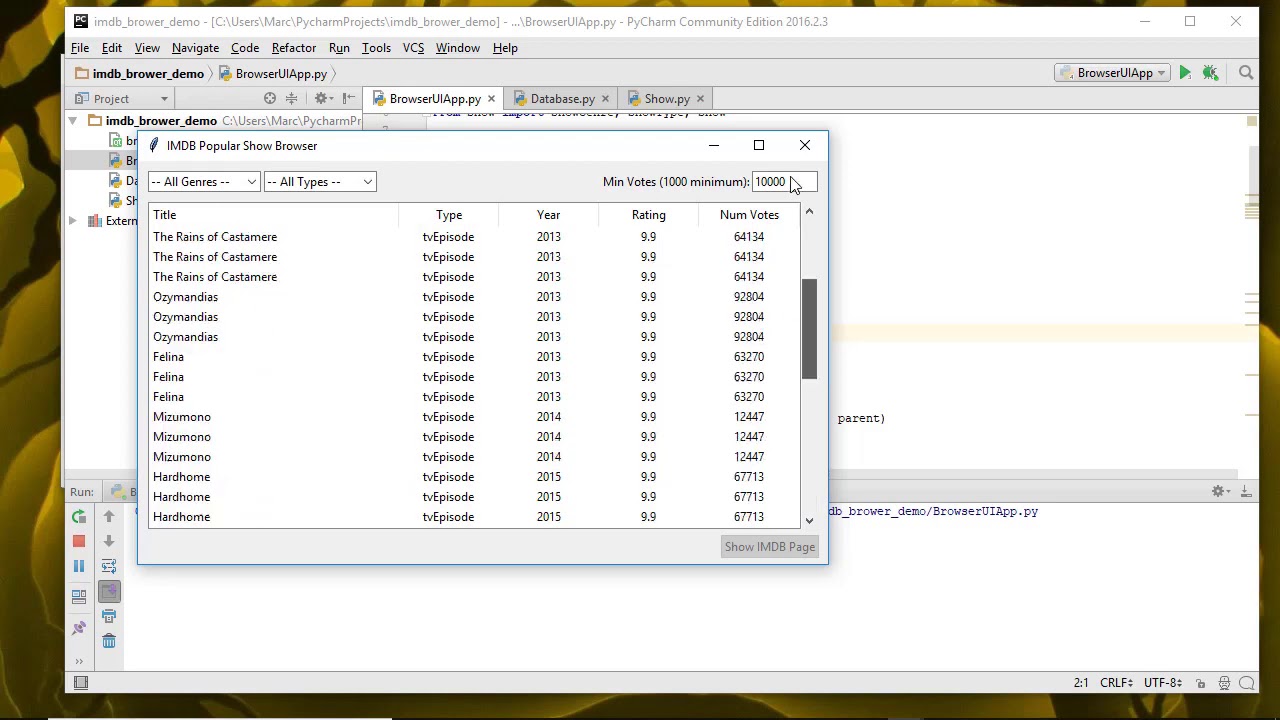This screenshot has width=1280, height=720.
Task: Click the Show IMDB Page button
Action: [x=770, y=547]
